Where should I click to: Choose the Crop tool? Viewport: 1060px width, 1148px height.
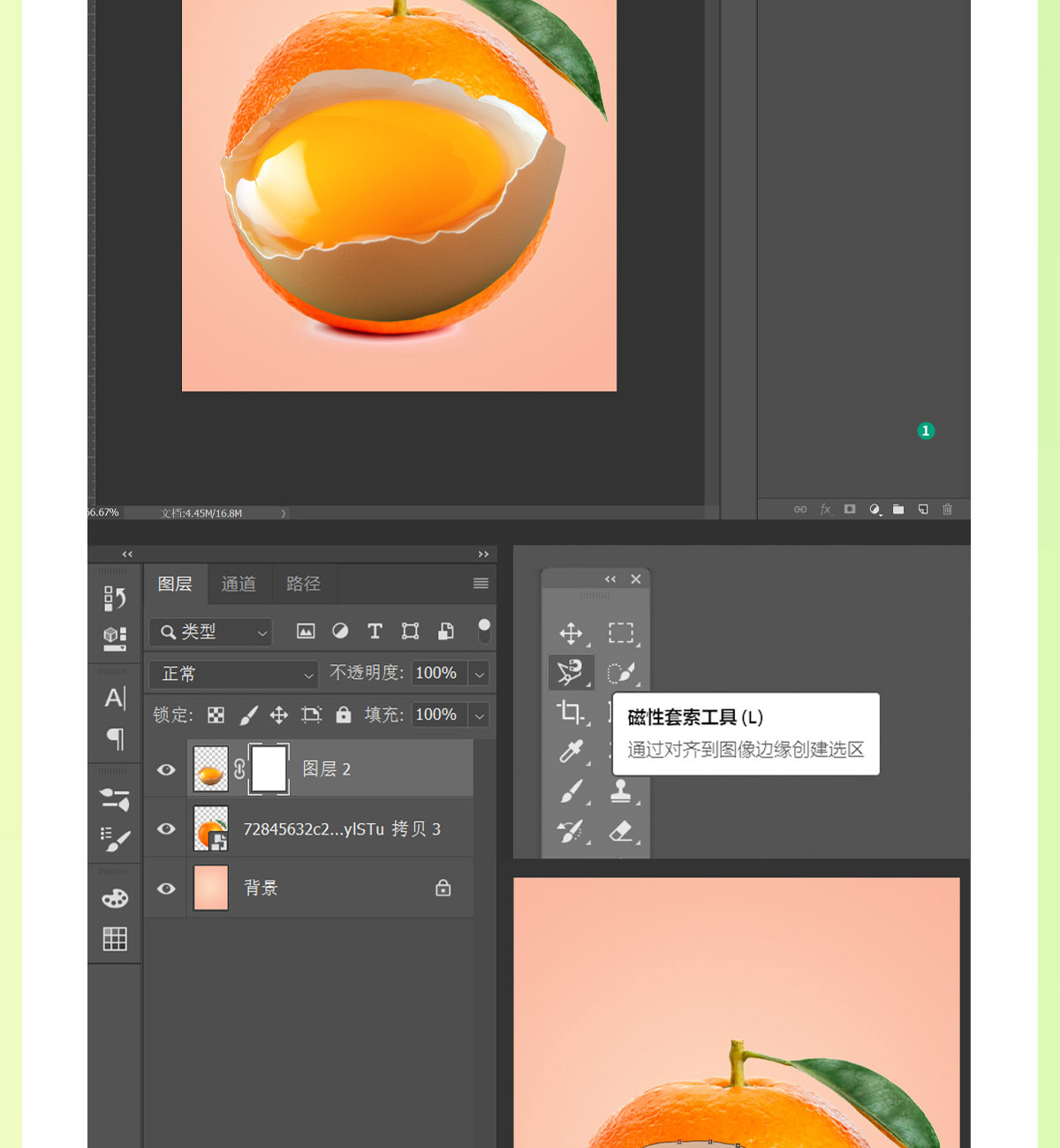570,712
